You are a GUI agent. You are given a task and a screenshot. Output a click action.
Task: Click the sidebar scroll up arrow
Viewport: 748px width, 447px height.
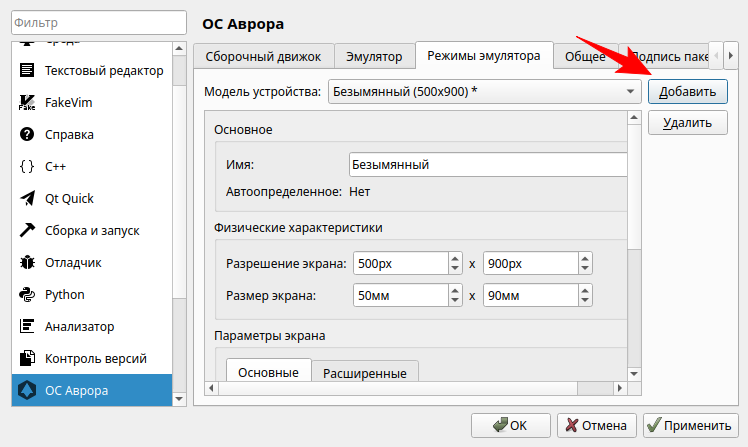point(179,48)
